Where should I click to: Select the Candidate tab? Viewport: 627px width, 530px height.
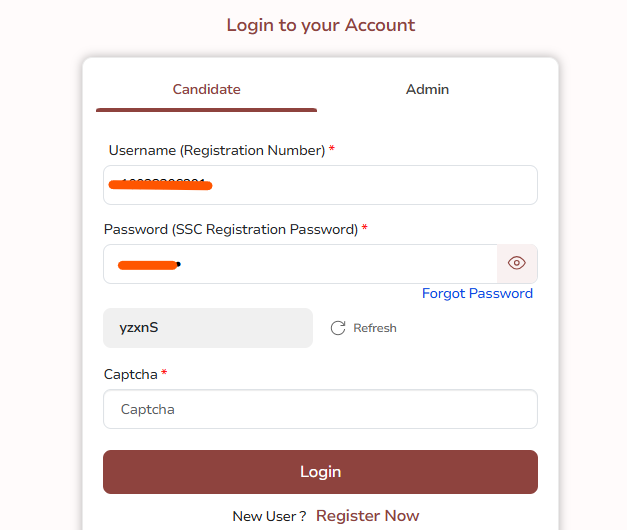(206, 89)
